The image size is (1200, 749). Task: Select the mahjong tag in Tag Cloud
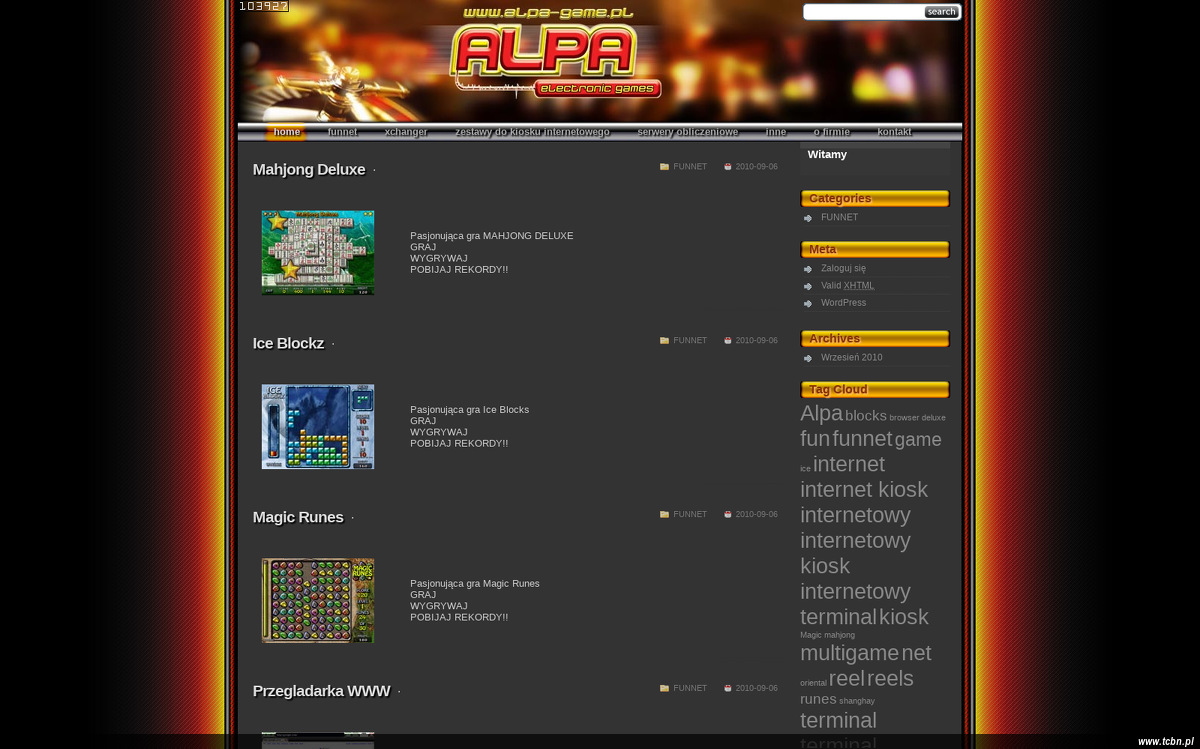pyautogui.click(x=840, y=635)
